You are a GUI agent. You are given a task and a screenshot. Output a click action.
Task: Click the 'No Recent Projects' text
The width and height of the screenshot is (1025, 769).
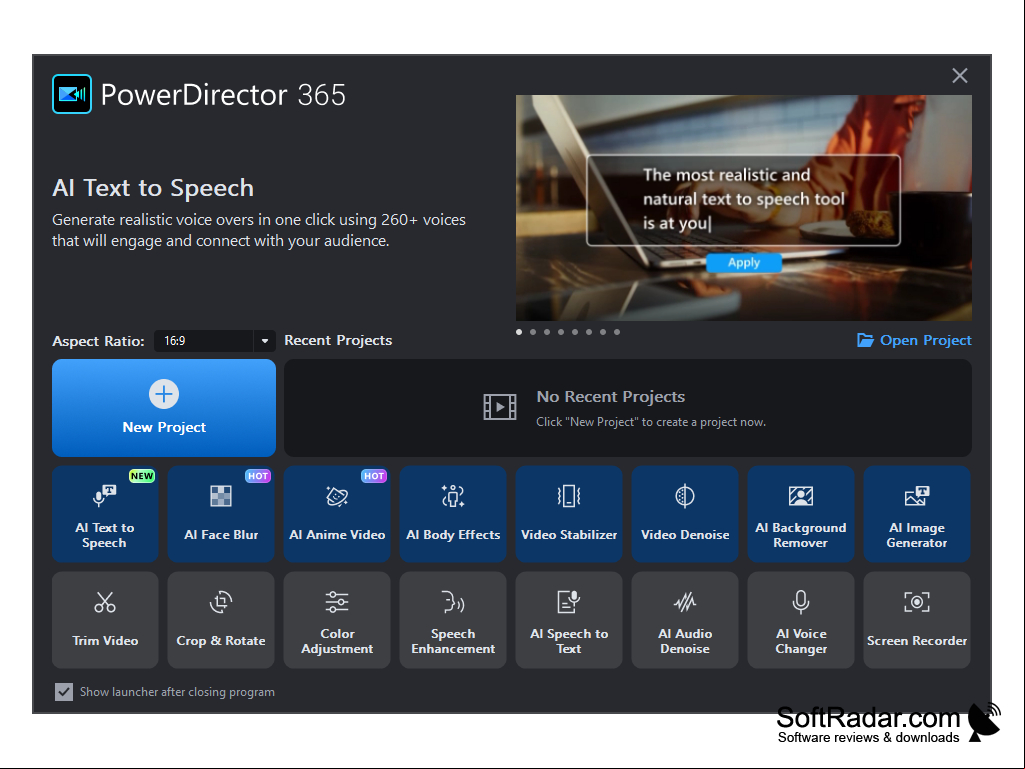pos(611,396)
